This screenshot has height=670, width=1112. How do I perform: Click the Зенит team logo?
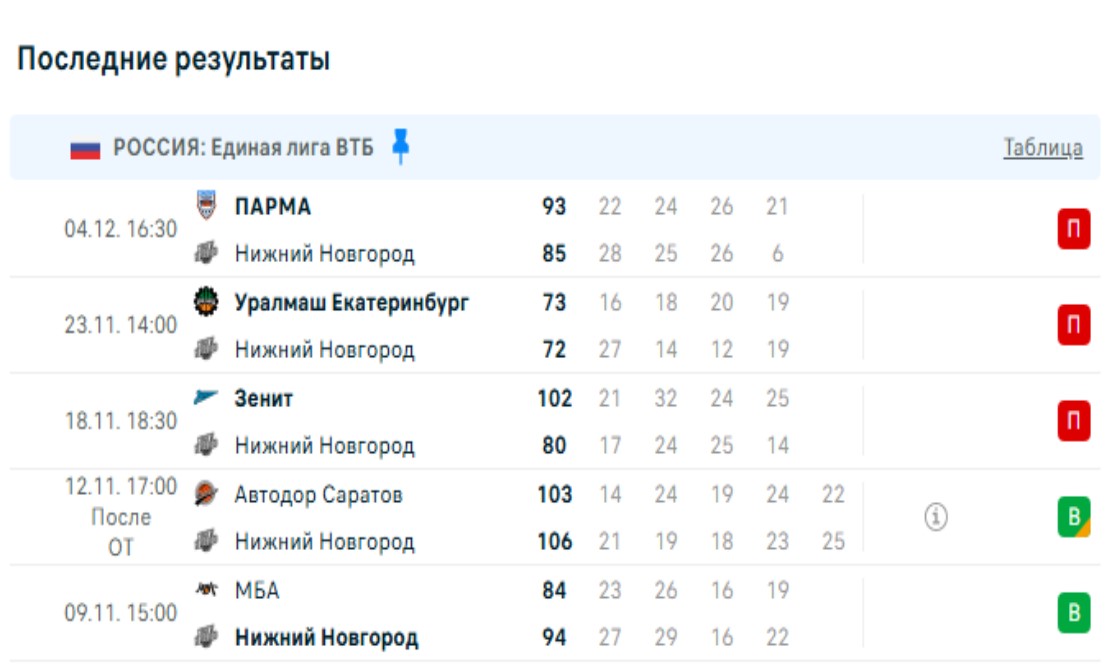click(205, 398)
